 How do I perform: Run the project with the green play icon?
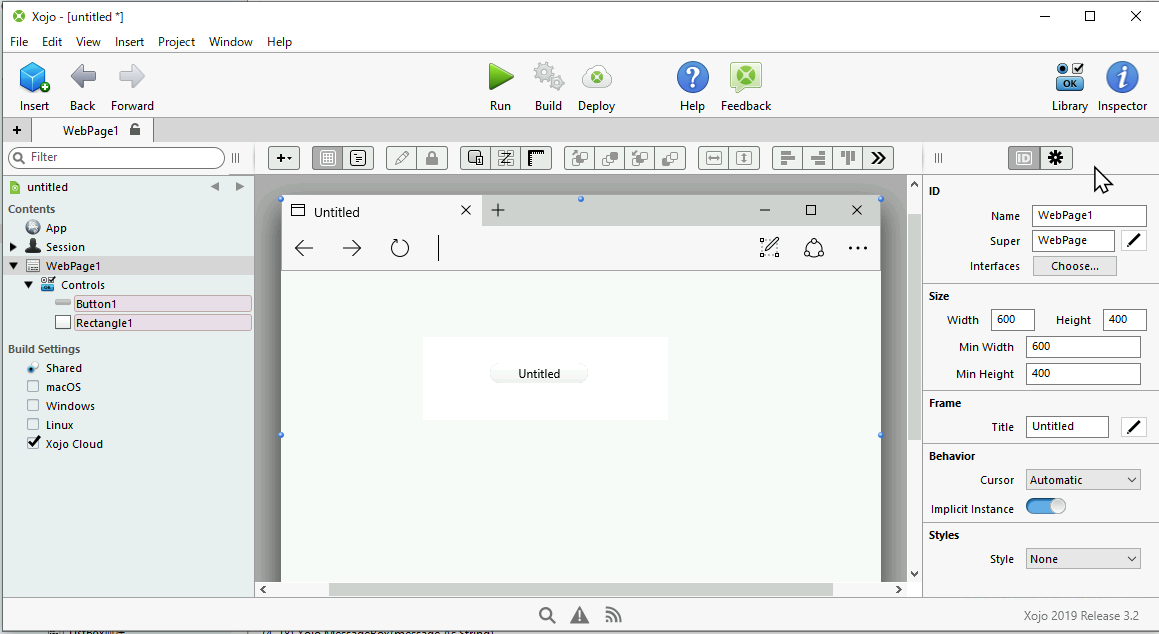tap(500, 77)
